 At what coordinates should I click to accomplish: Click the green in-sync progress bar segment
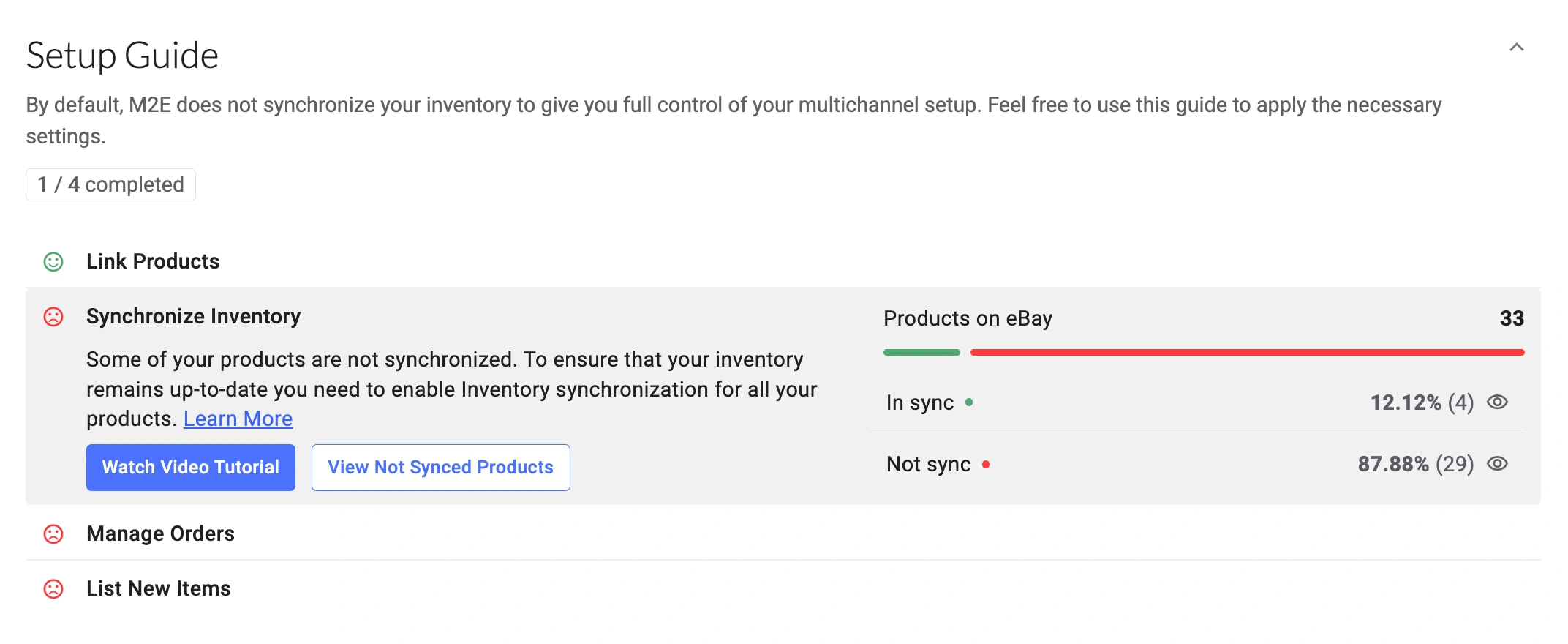[921, 353]
